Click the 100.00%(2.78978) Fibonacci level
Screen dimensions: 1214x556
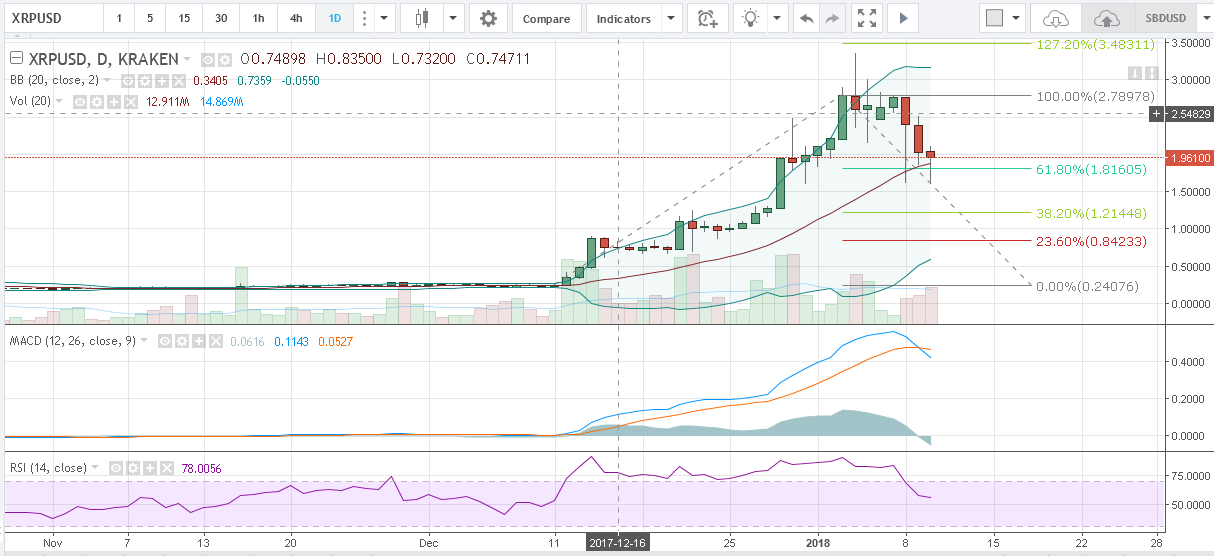coord(1095,95)
